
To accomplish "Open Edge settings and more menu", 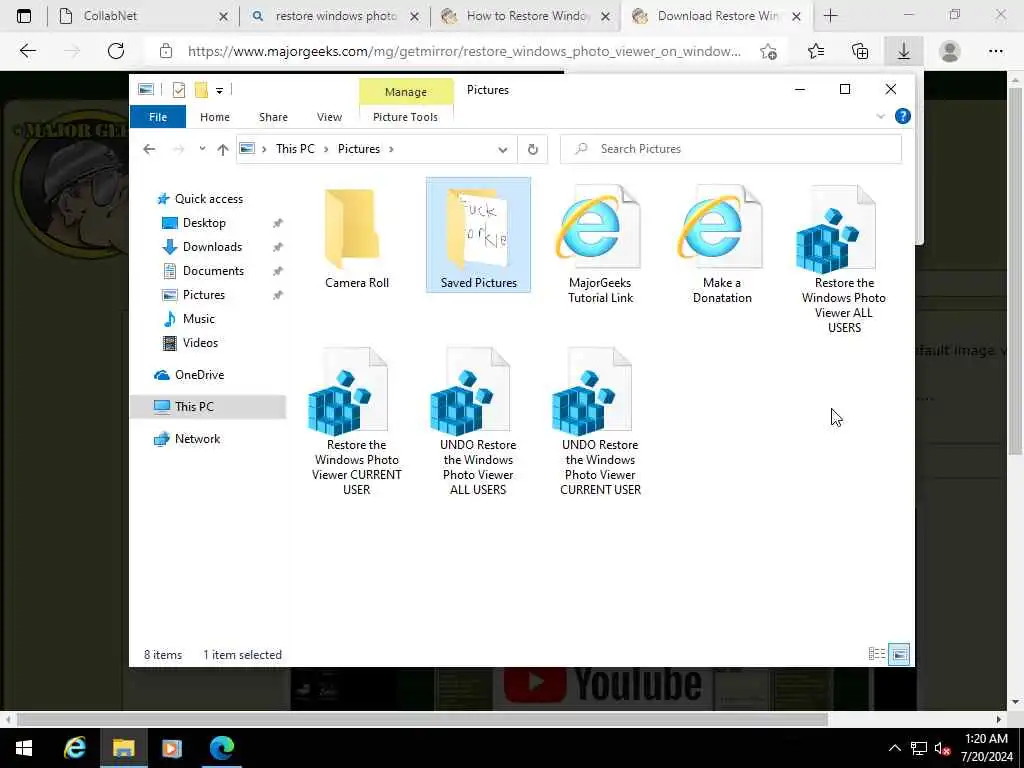I will pyautogui.click(x=995, y=51).
